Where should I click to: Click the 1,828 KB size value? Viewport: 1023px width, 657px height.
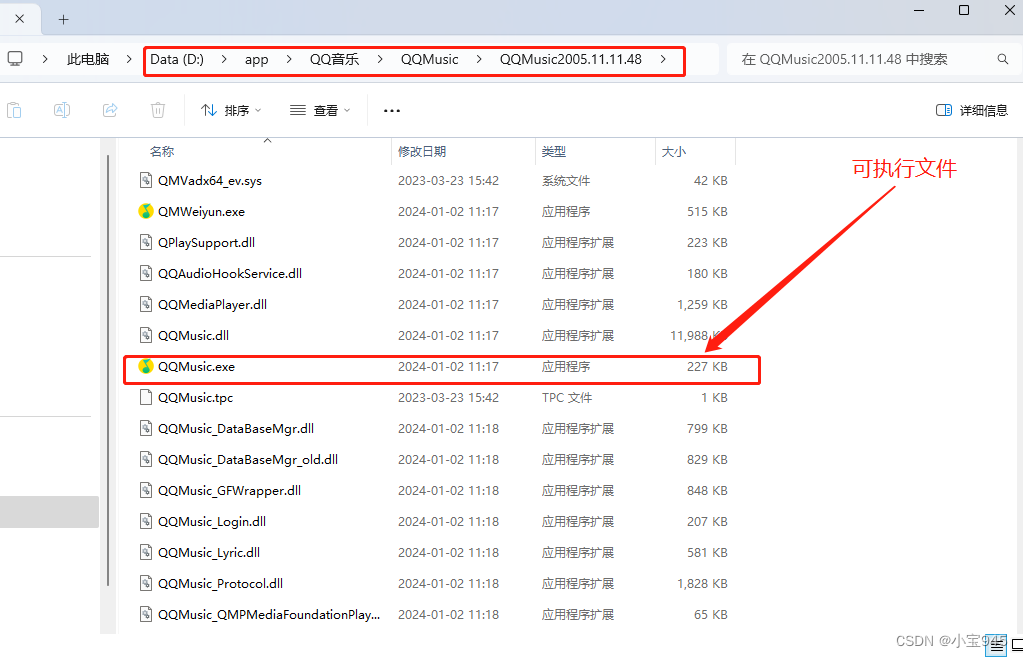coord(702,583)
